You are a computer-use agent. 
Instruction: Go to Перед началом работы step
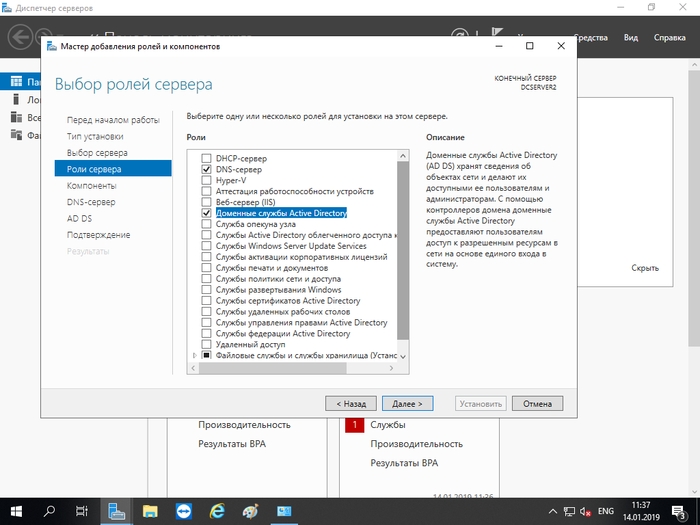point(113,120)
